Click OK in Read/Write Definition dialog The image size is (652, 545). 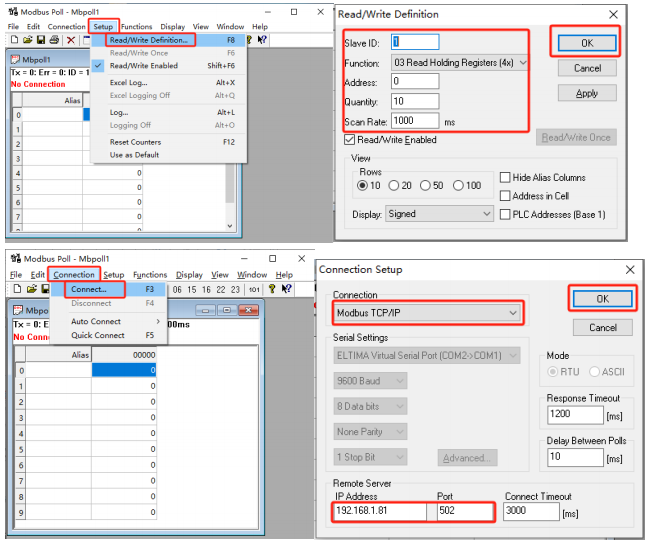[587, 43]
